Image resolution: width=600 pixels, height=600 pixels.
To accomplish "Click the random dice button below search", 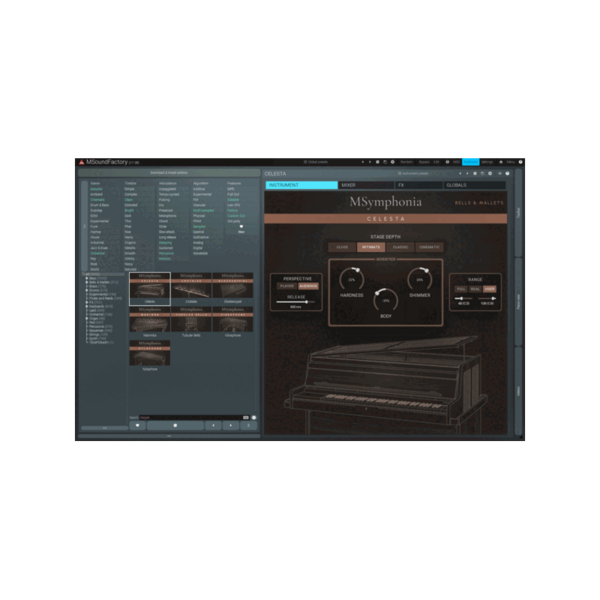I will pyautogui.click(x=175, y=425).
